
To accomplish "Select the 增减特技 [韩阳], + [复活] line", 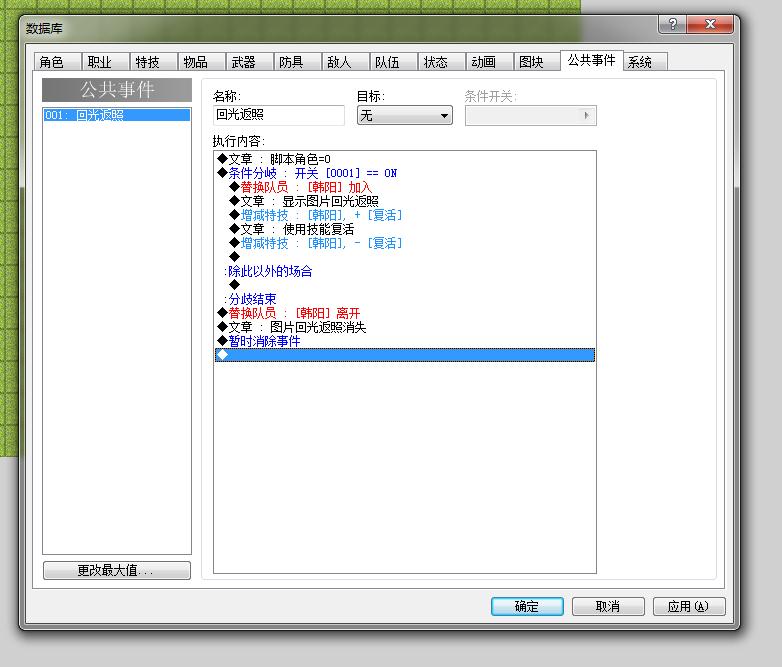I will 404,215.
